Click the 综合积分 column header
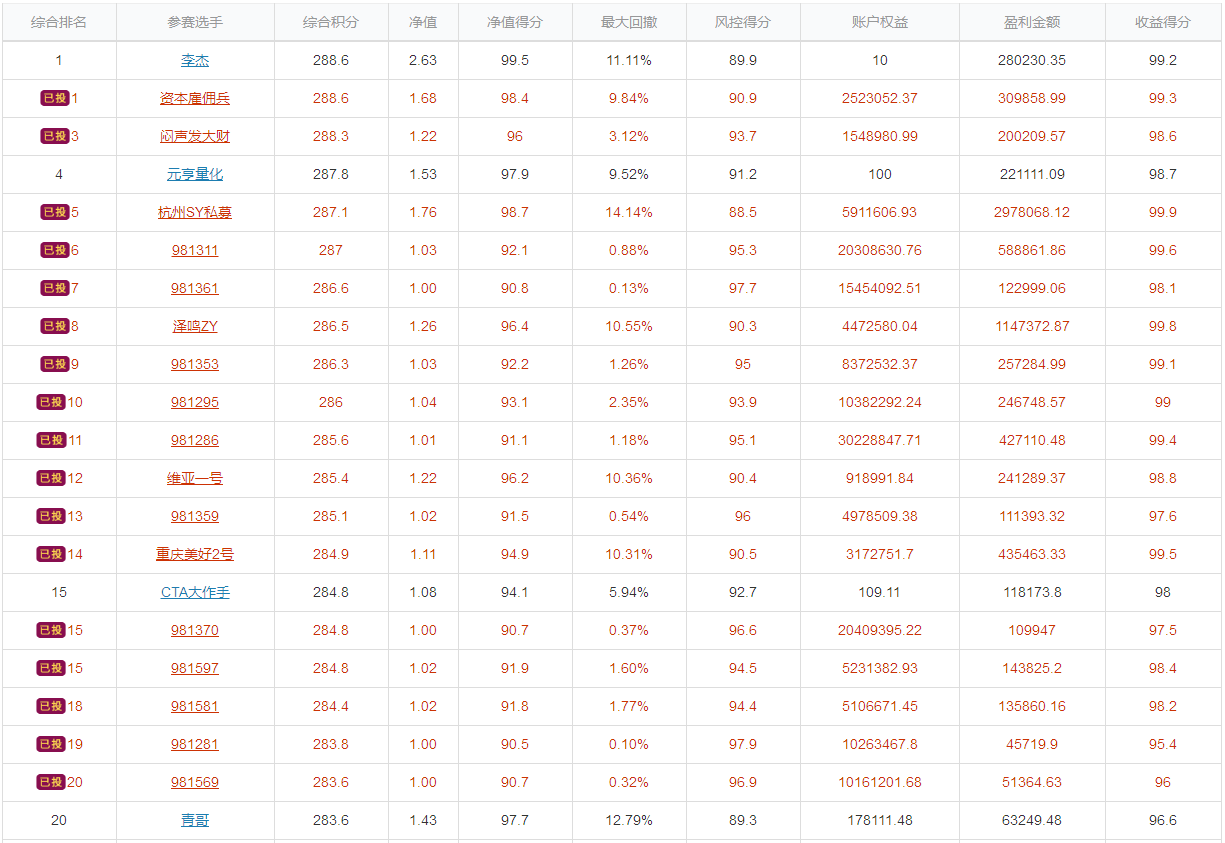 (x=331, y=22)
